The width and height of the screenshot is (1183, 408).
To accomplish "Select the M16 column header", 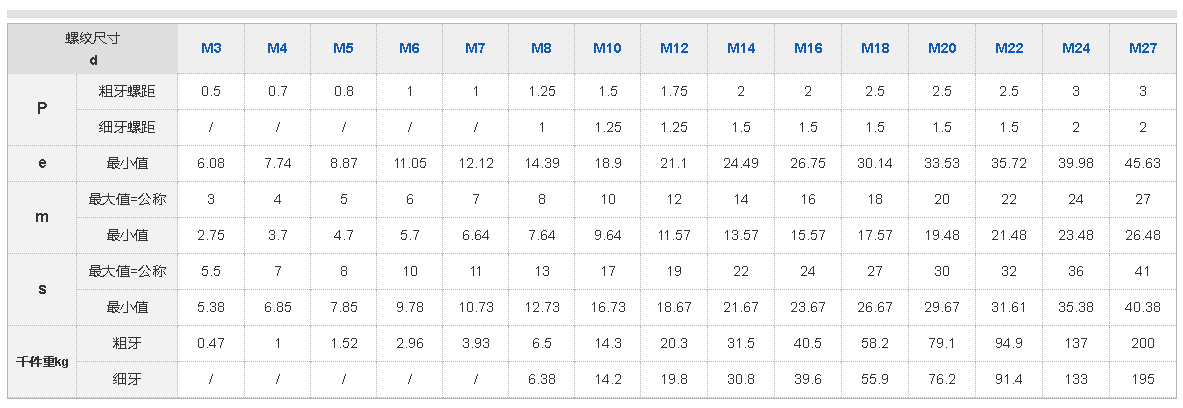I will pos(808,48).
